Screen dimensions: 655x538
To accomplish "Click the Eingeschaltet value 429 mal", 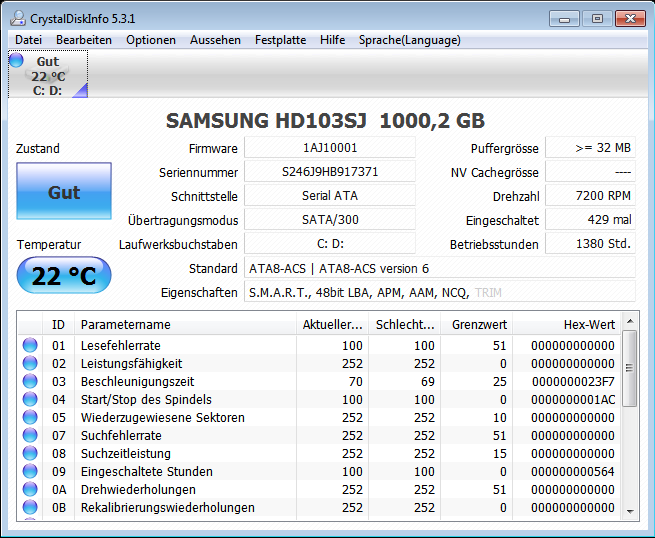I will (591, 219).
